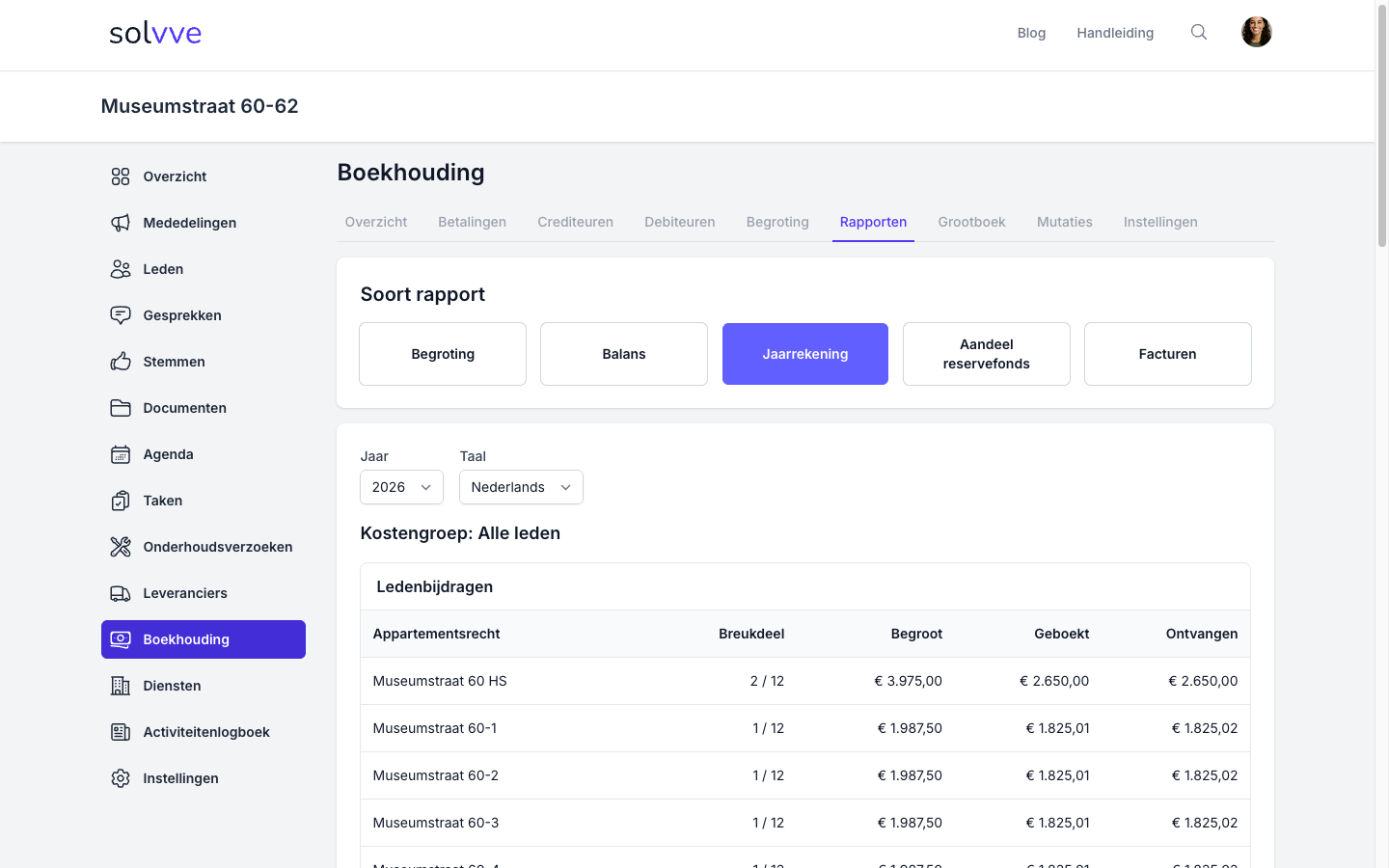Expand the Taal Nederlands dropdown

(x=521, y=487)
